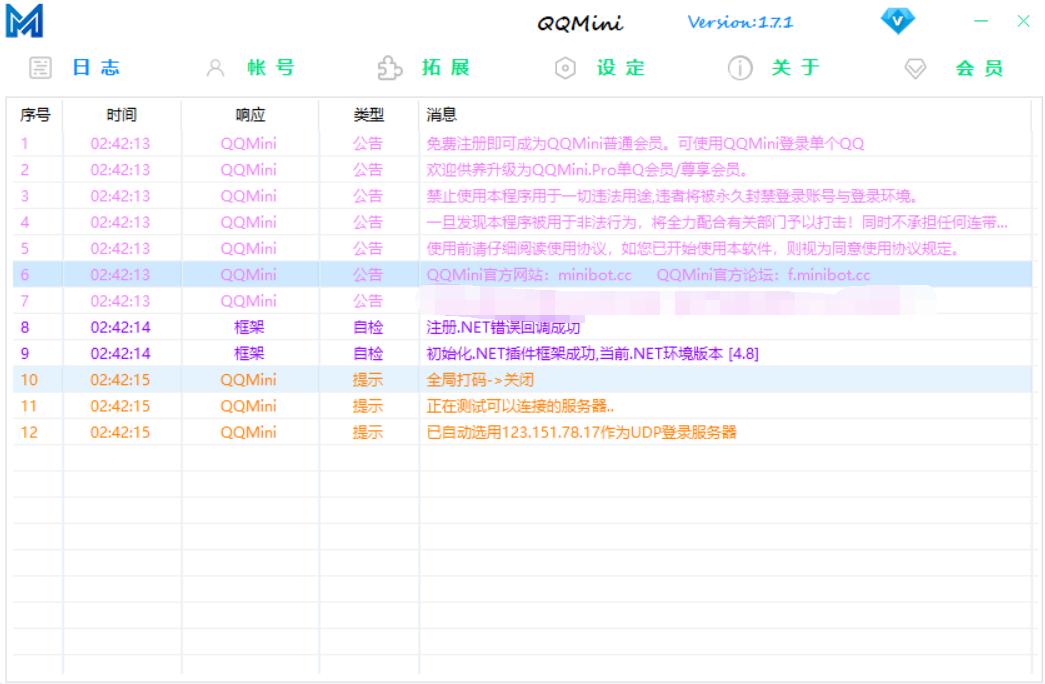
Task: Select row 4 message 一旦发现本程序
Action: tap(716, 222)
